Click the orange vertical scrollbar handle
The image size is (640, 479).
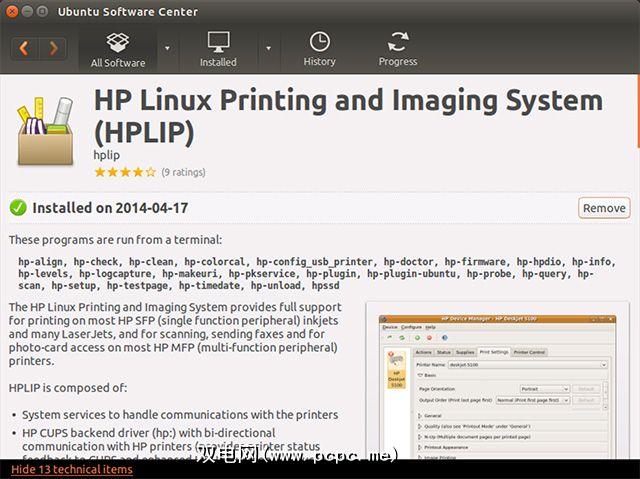[x=638, y=112]
